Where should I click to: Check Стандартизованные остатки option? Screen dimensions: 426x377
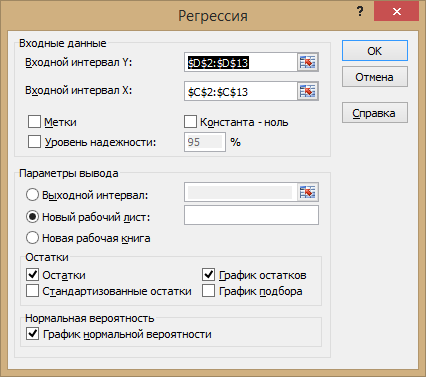point(32,291)
